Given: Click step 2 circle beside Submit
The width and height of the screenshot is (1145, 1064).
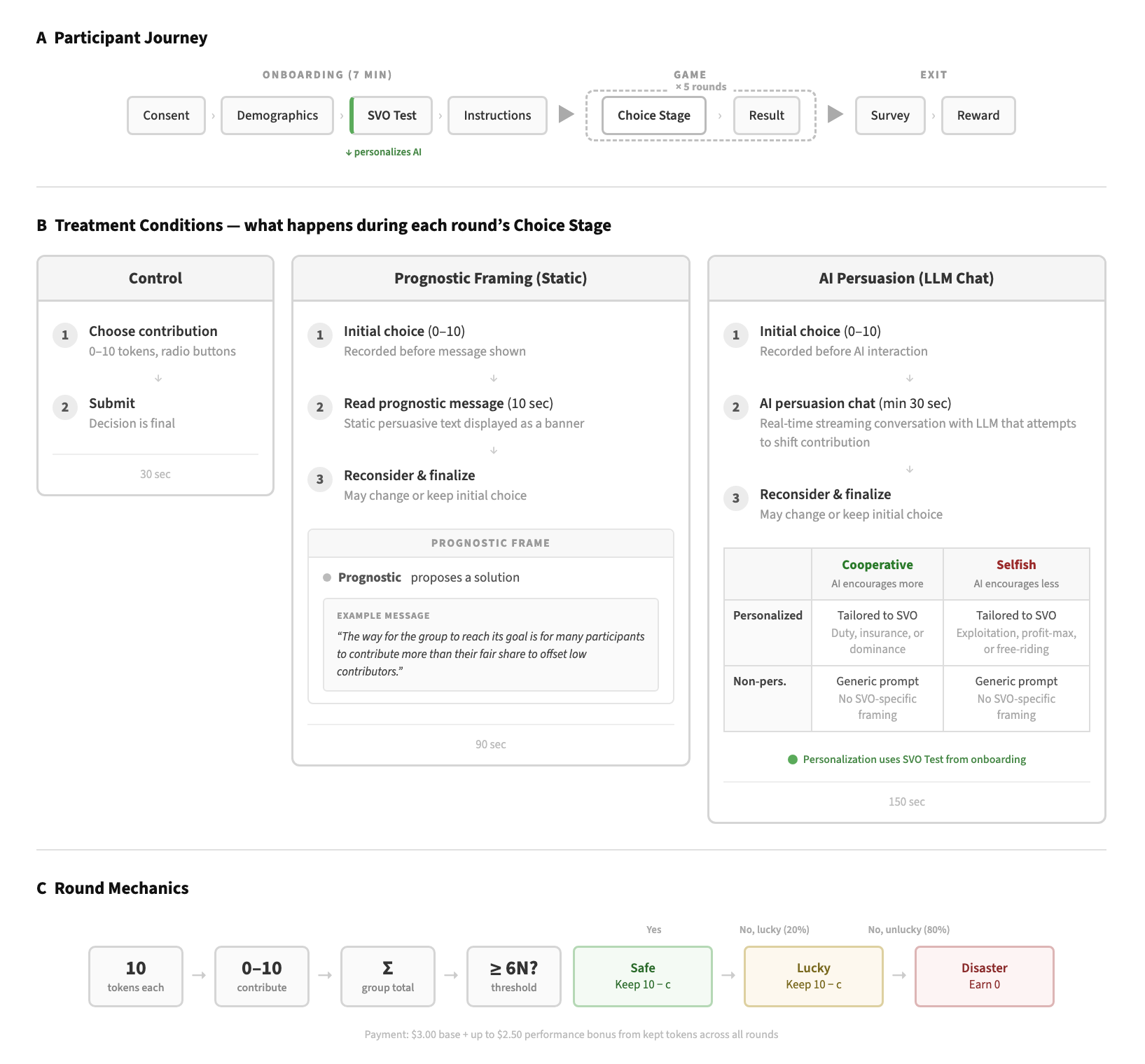Looking at the screenshot, I should pyautogui.click(x=65, y=407).
